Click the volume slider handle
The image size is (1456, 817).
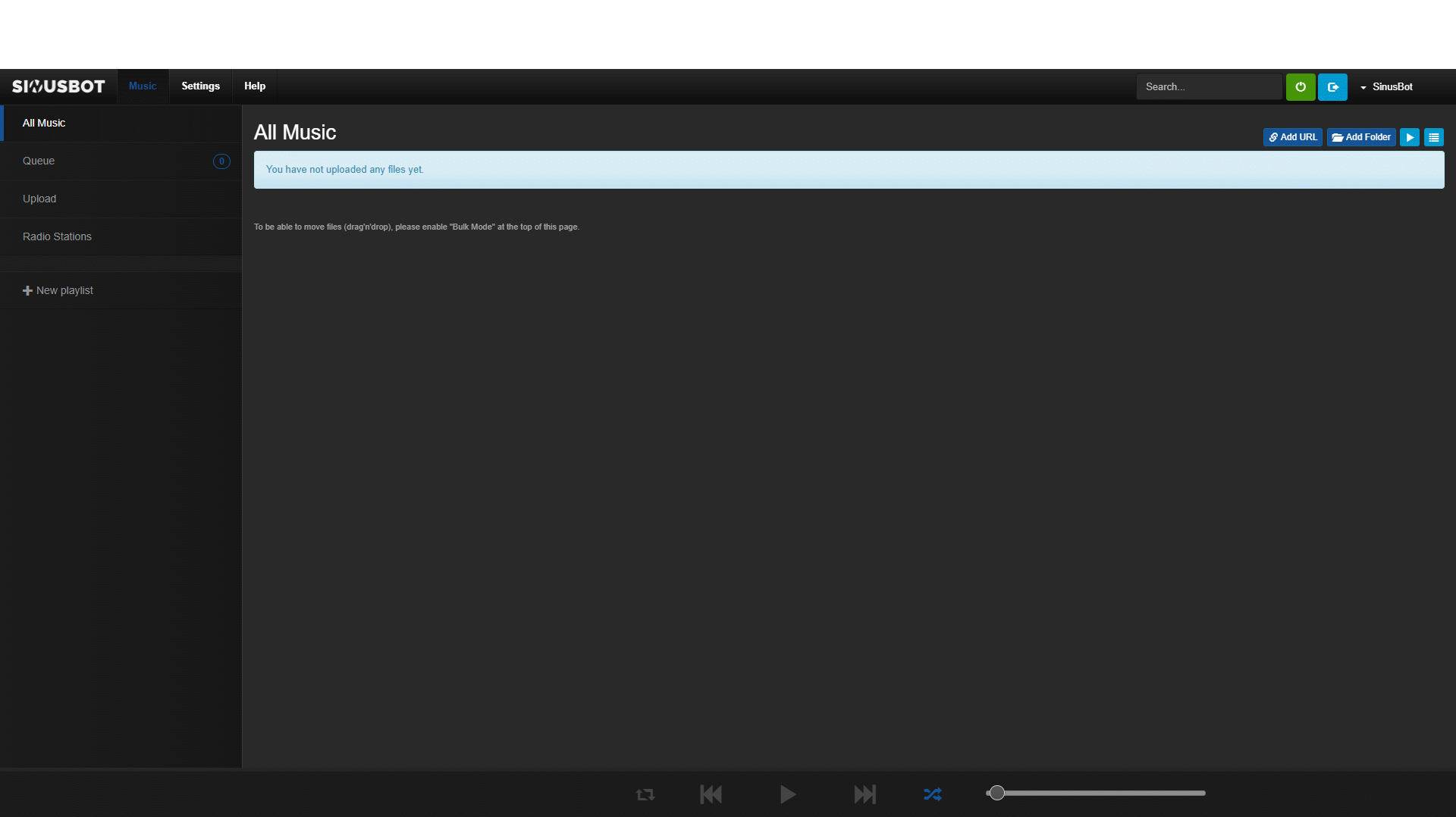pyautogui.click(x=997, y=793)
